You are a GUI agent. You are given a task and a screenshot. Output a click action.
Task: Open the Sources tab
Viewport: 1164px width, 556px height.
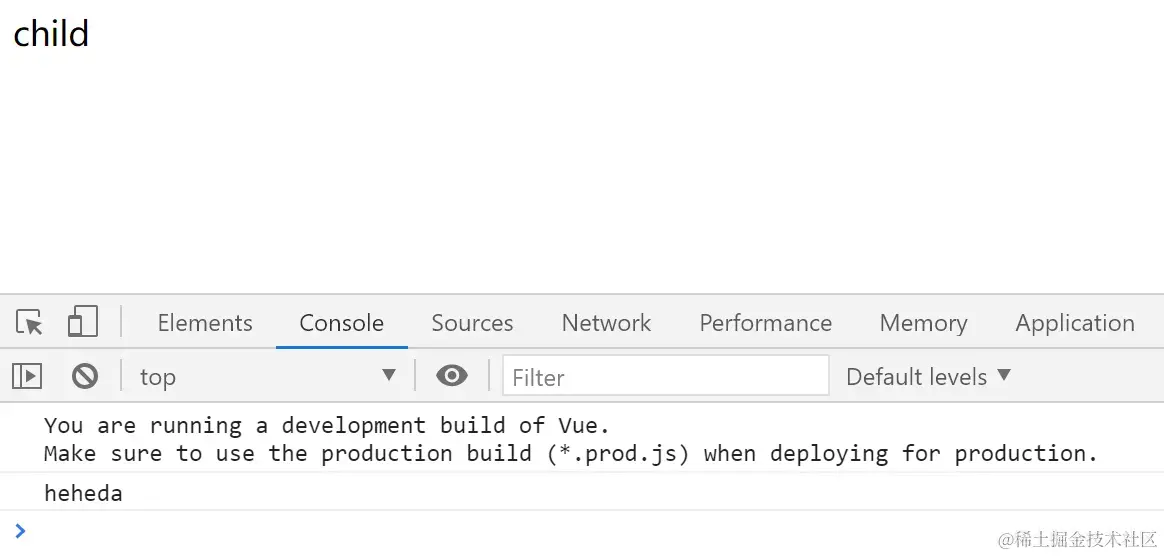click(x=472, y=323)
